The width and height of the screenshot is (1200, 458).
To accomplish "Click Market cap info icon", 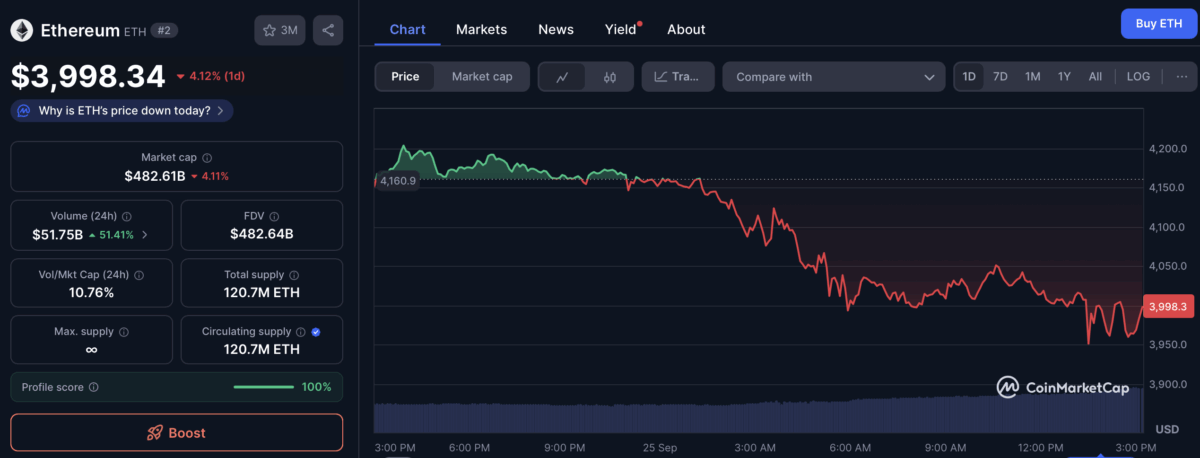I will tap(207, 158).
